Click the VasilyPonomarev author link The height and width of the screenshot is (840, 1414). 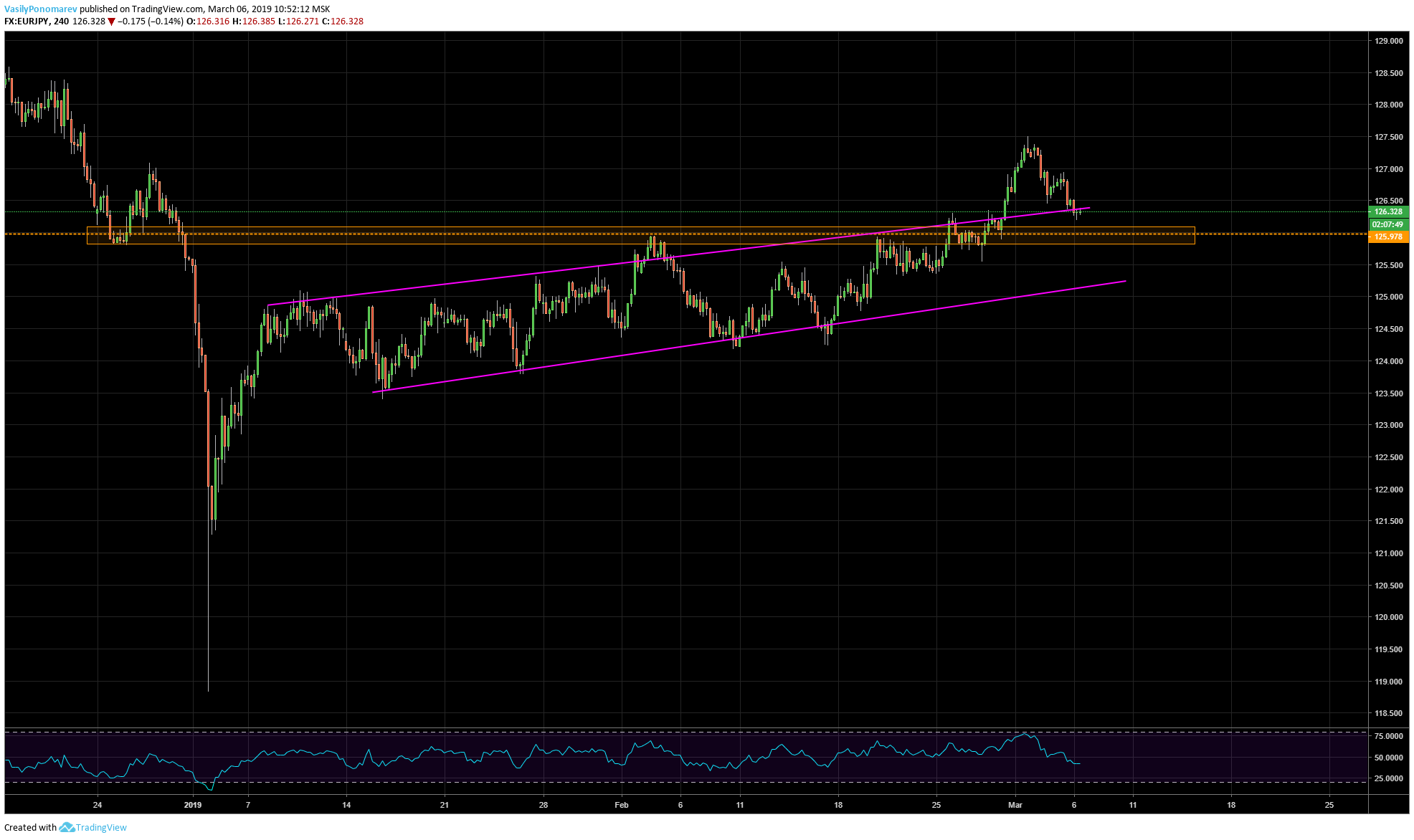point(41,9)
